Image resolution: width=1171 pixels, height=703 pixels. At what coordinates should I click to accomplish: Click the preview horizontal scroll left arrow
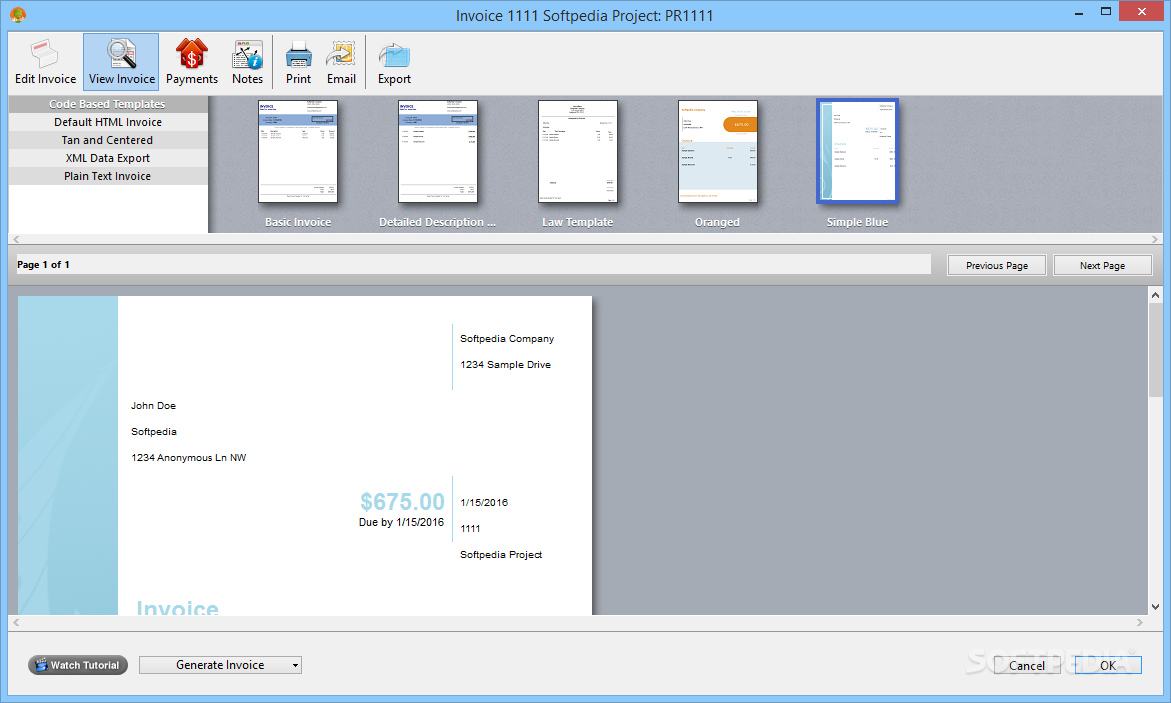point(16,622)
